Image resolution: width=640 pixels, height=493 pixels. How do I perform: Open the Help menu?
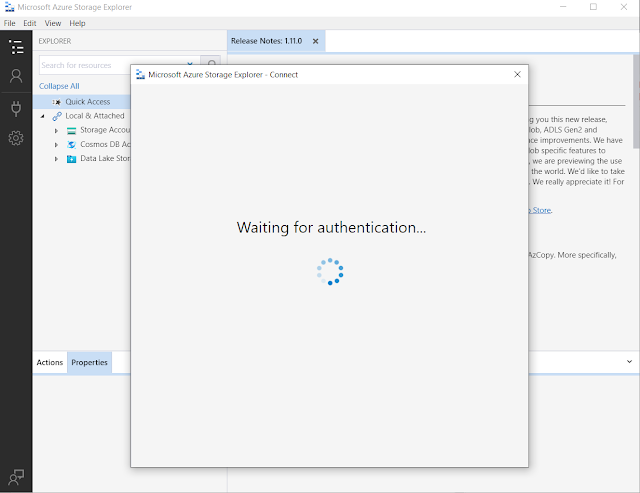point(77,23)
